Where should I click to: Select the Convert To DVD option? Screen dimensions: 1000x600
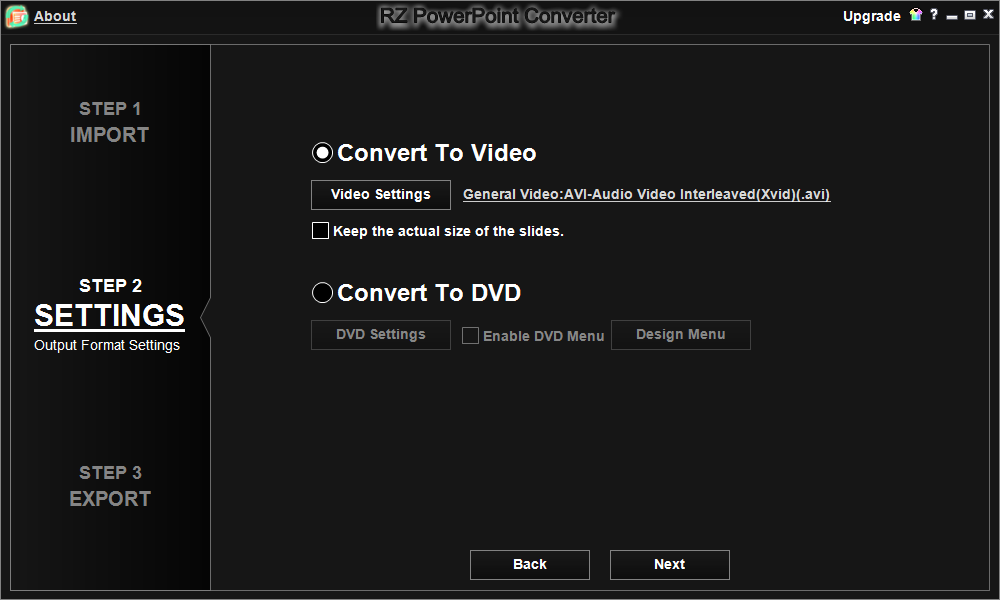pyautogui.click(x=322, y=292)
